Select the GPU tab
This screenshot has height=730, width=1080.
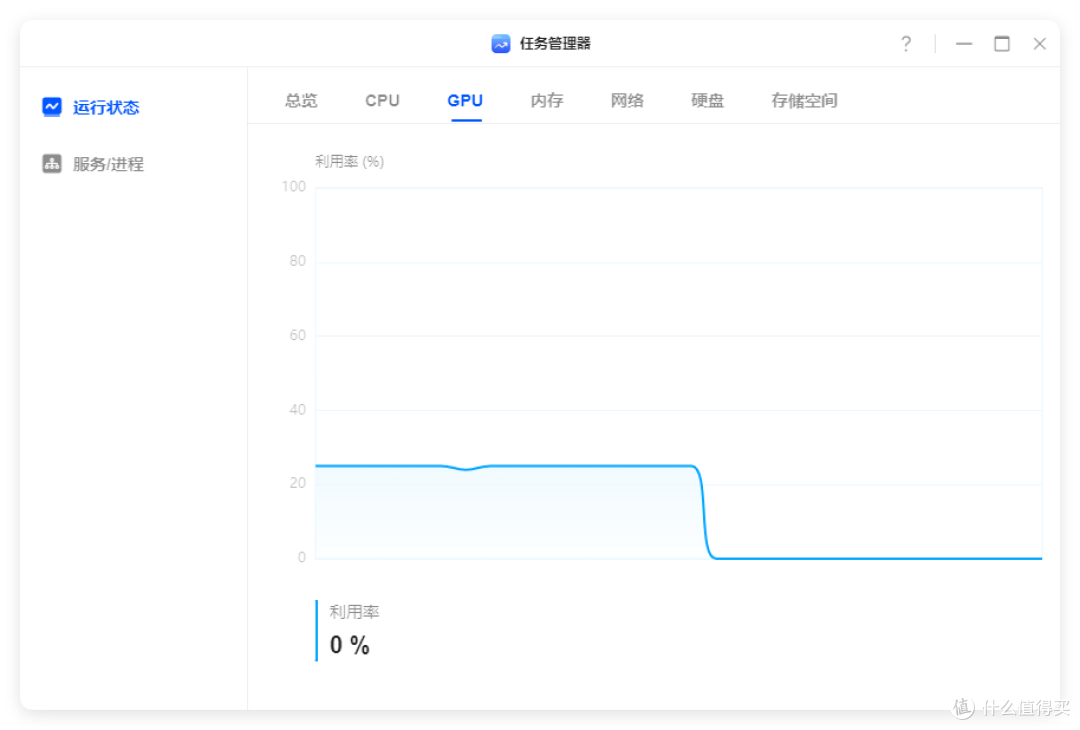[466, 101]
